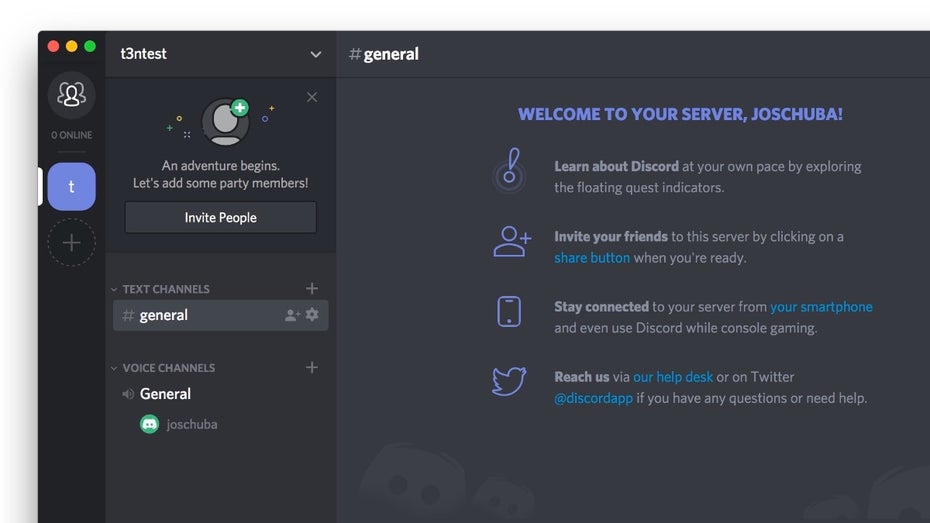Collapse the Voice Channels category
This screenshot has width=930, height=523.
pyautogui.click(x=162, y=368)
